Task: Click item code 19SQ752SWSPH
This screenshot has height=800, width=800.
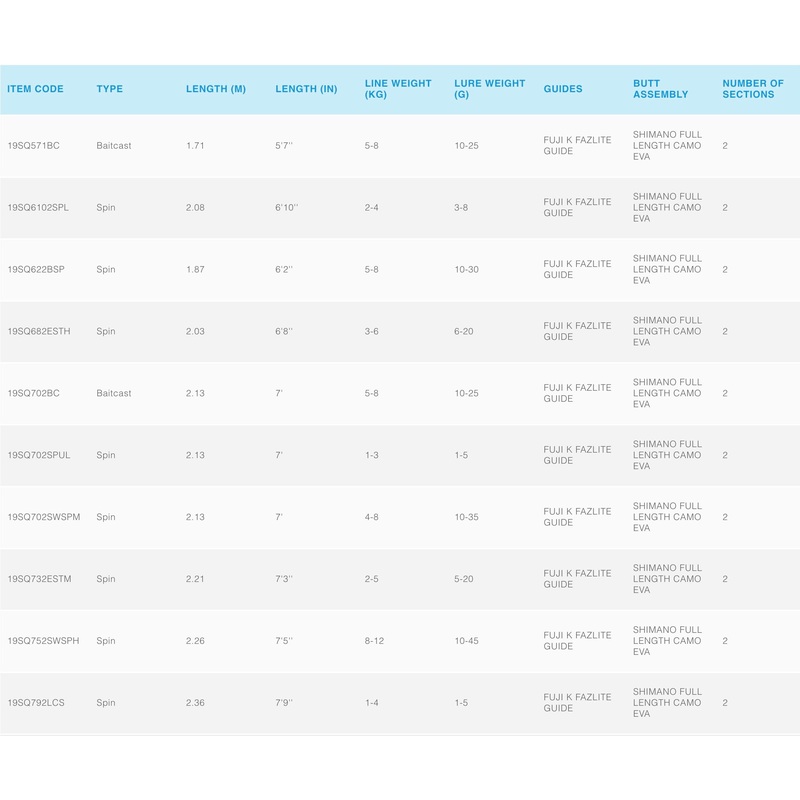Action: coord(43,641)
